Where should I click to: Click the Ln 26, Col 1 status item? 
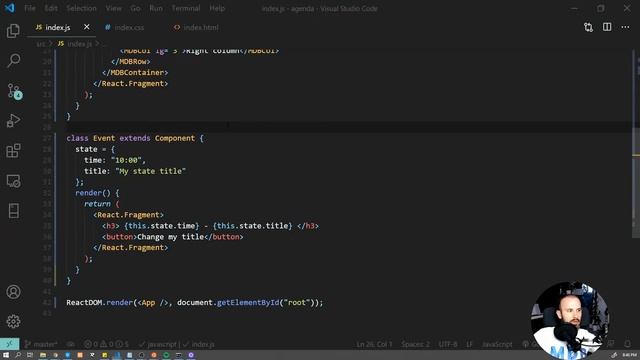click(374, 344)
